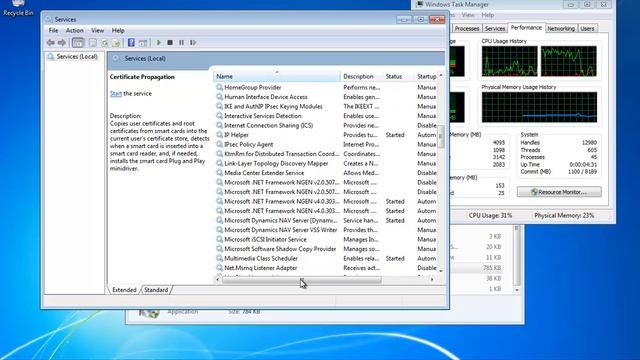Switch to the Users tab in Task Manager

click(x=587, y=29)
